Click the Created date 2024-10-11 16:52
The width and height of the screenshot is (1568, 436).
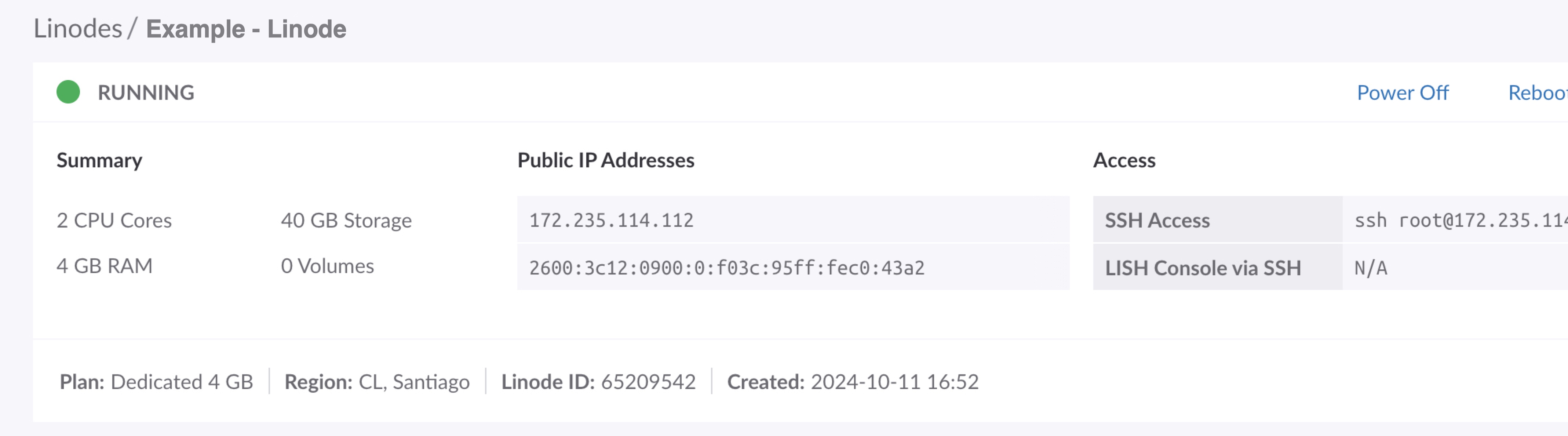click(894, 382)
